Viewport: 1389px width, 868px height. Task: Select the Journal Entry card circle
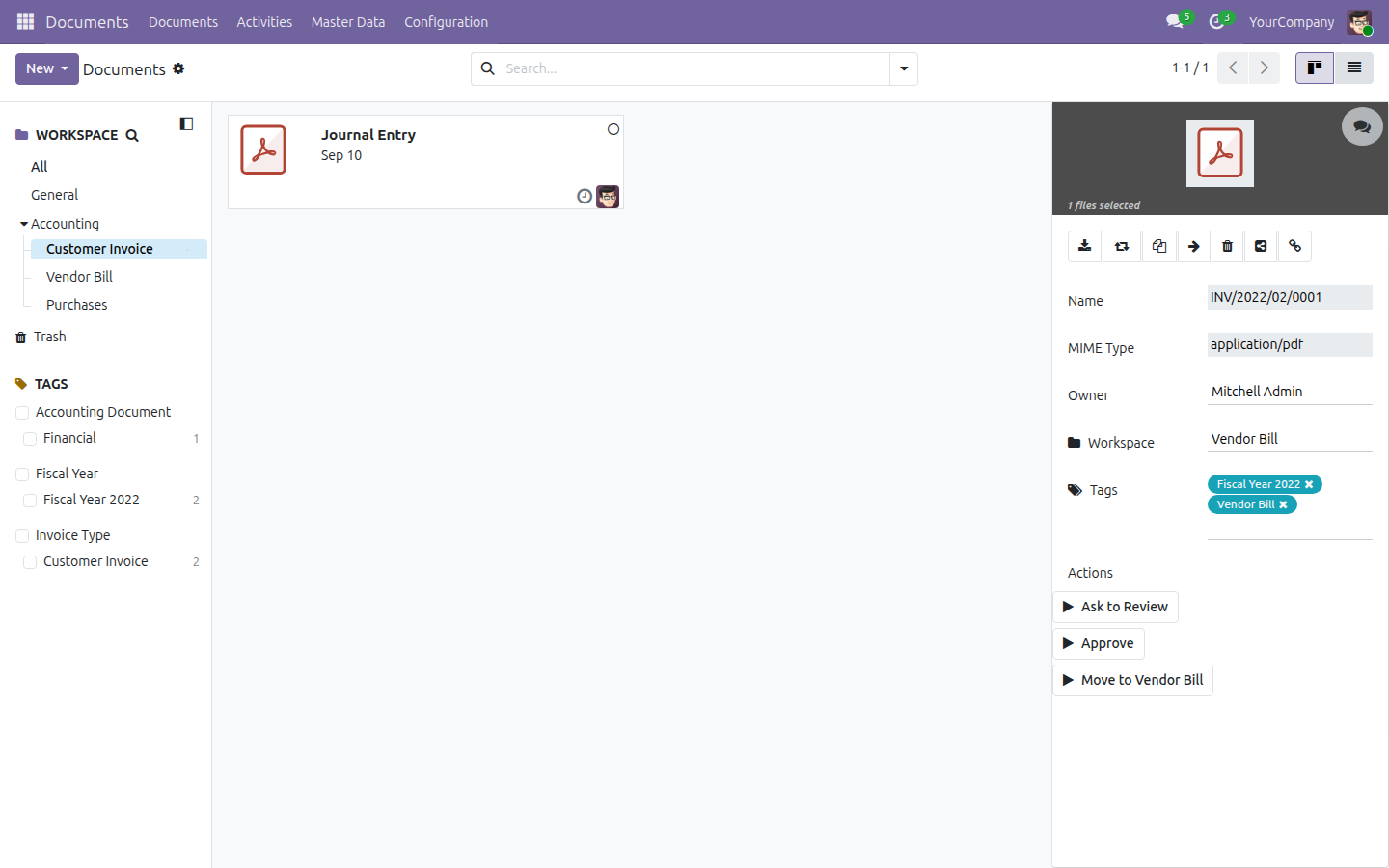[613, 129]
